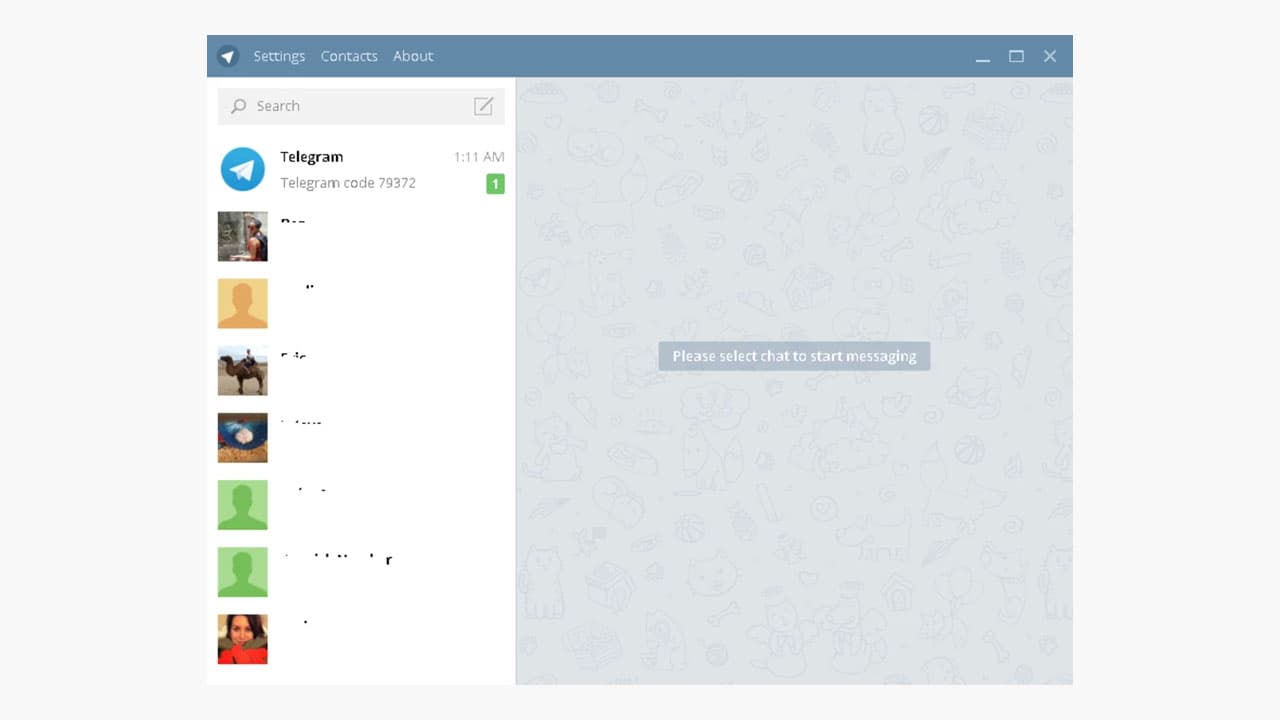Click inside the Search input field
The height and width of the screenshot is (720, 1280).
[330, 106]
